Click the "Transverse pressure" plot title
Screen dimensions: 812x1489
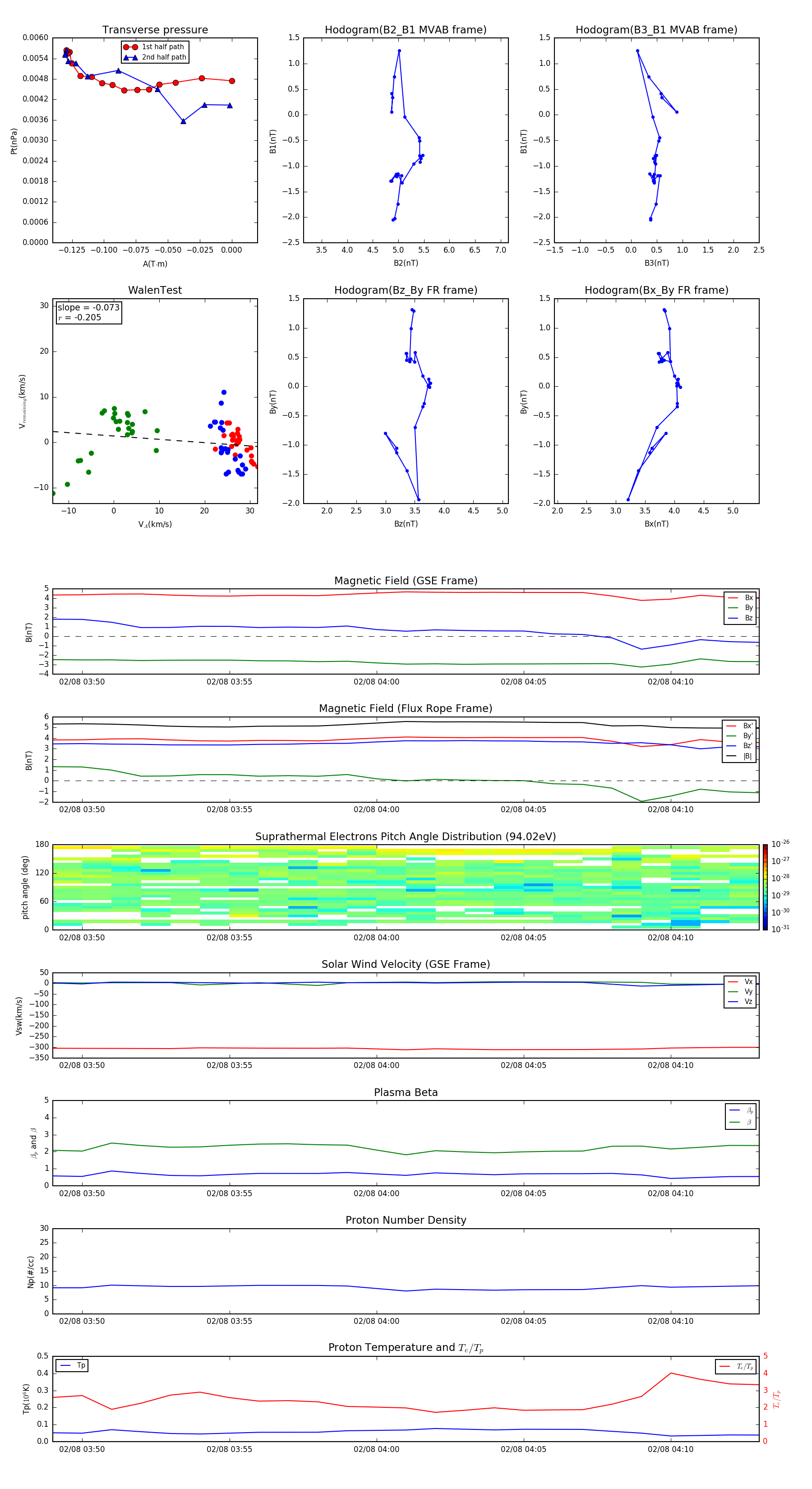155,29
